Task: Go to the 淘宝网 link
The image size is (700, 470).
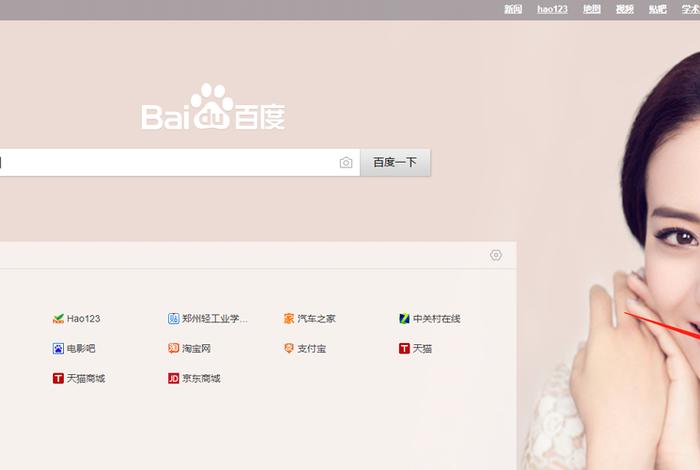Action: pyautogui.click(x=196, y=349)
